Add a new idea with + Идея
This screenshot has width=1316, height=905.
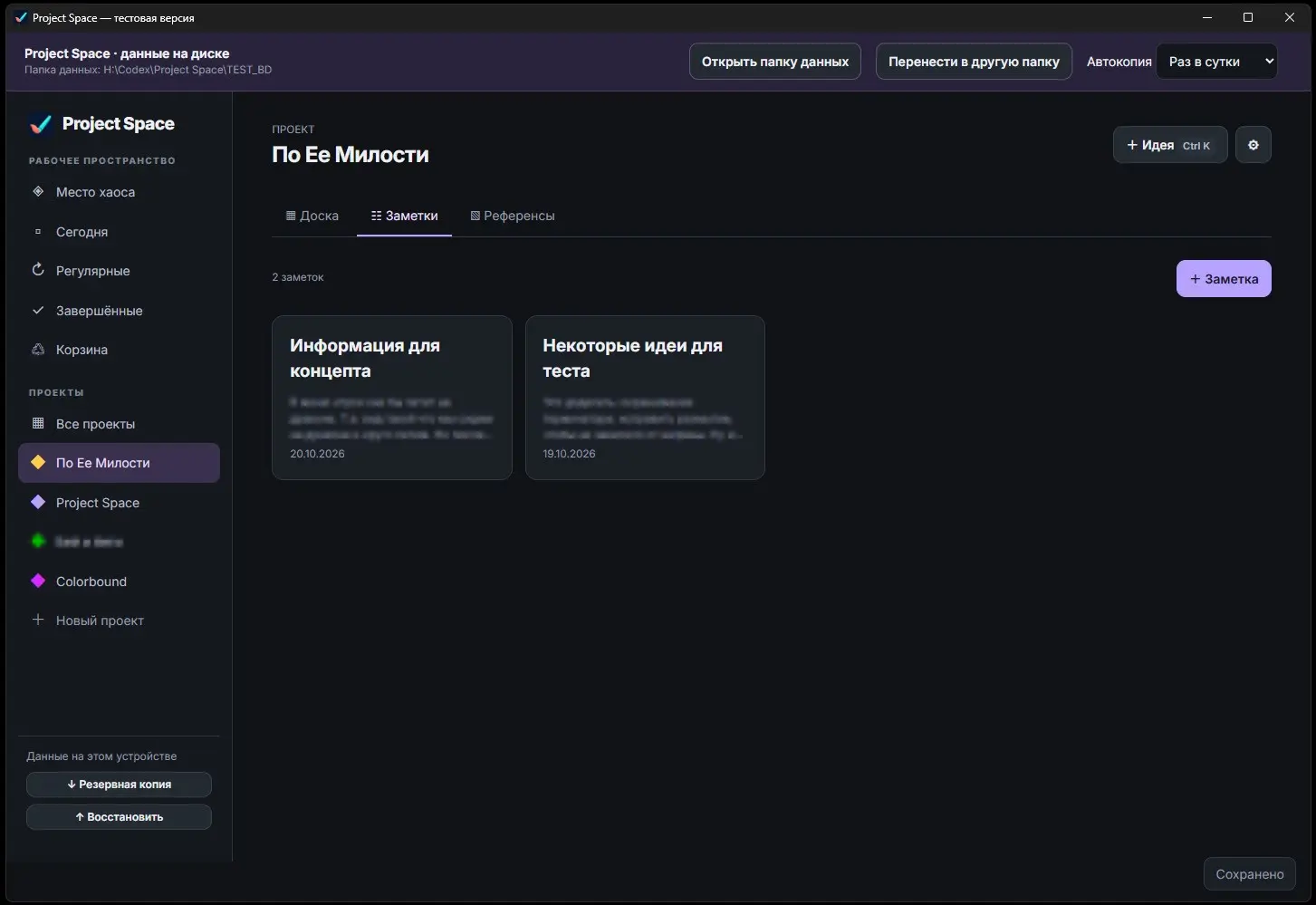1169,145
